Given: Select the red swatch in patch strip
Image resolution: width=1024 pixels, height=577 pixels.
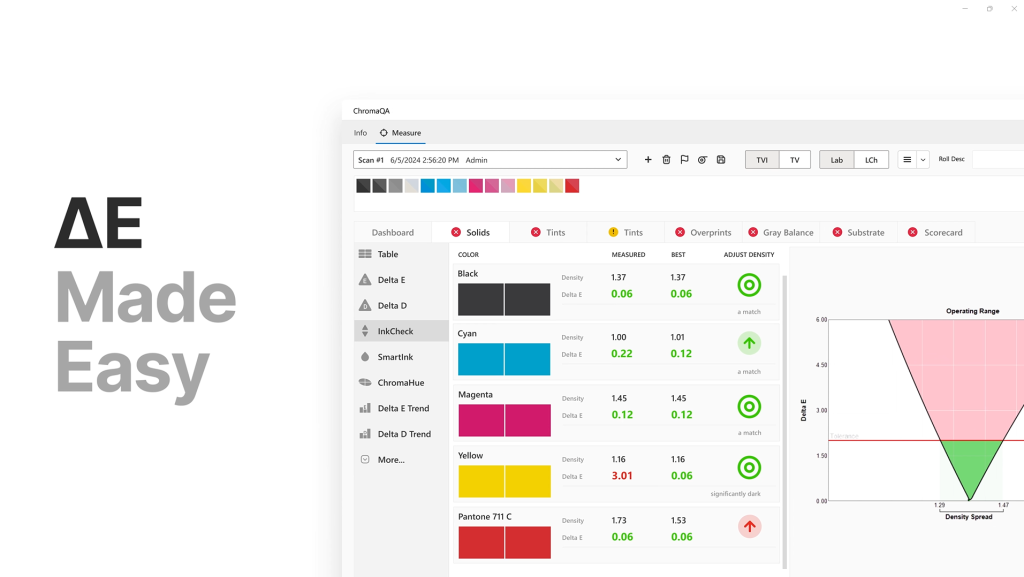Looking at the screenshot, I should coord(572,186).
